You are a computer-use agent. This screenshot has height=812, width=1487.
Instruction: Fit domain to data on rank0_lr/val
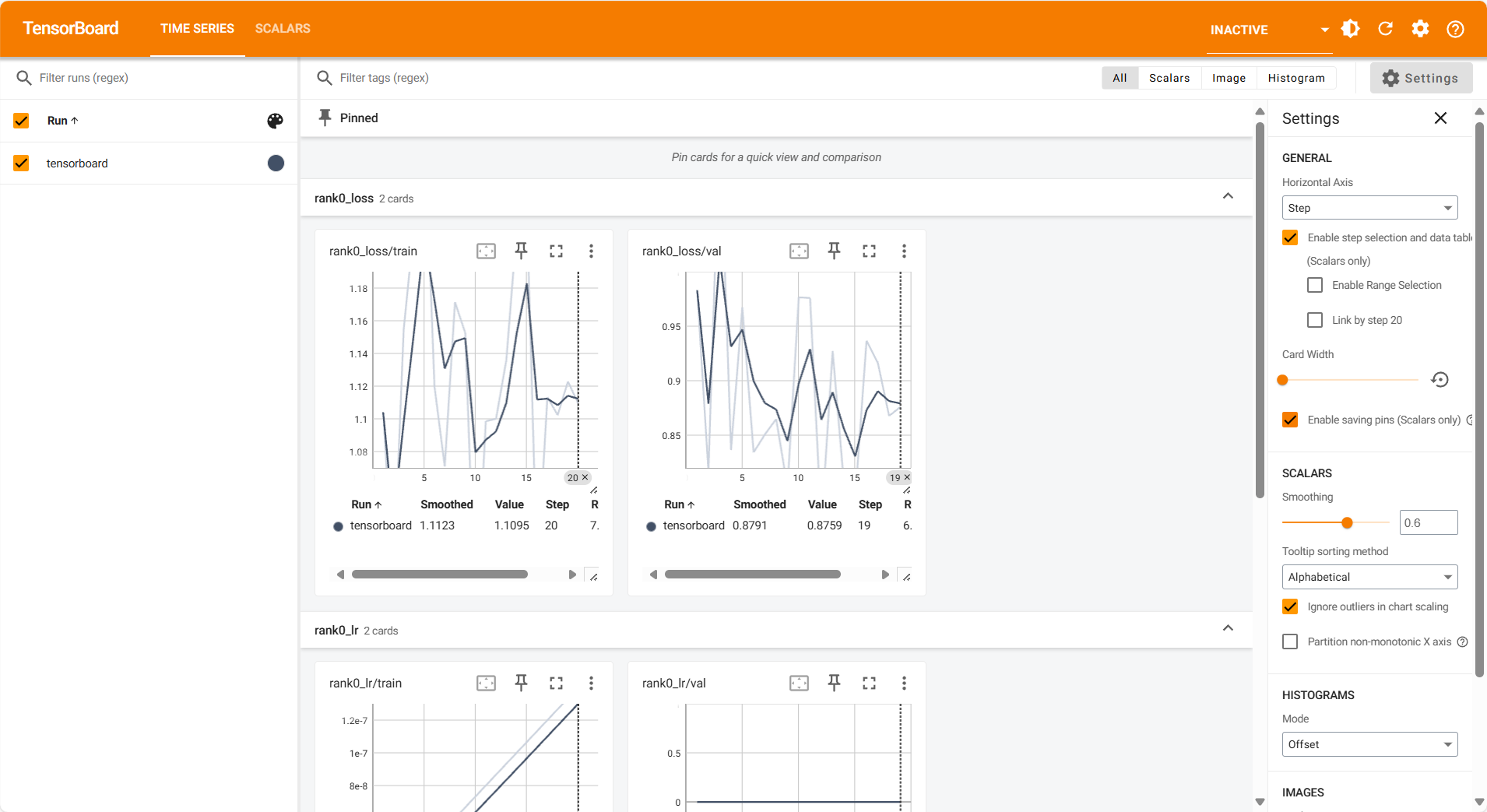pyautogui.click(x=799, y=683)
